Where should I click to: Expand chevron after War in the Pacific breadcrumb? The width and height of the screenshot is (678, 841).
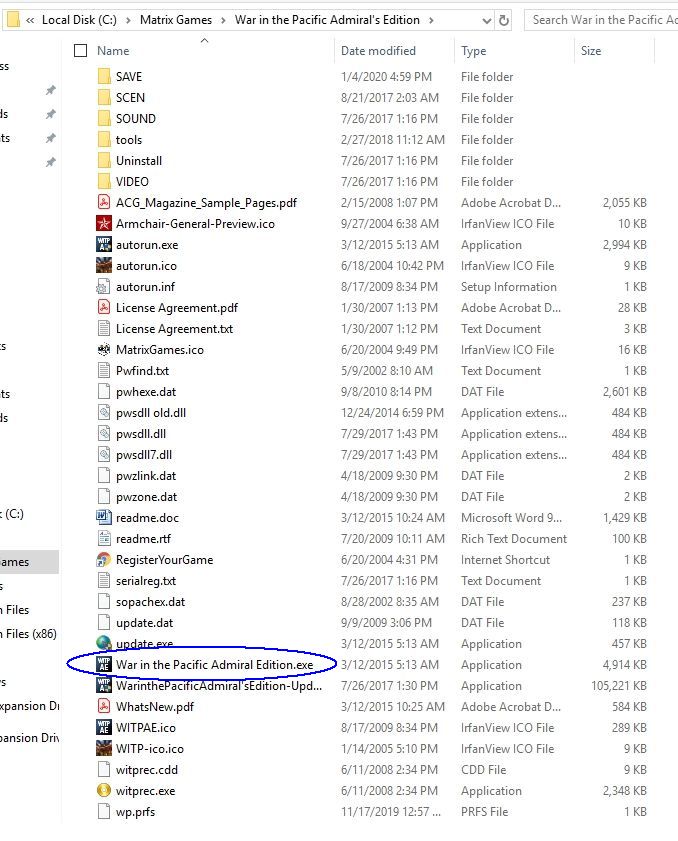point(431,20)
